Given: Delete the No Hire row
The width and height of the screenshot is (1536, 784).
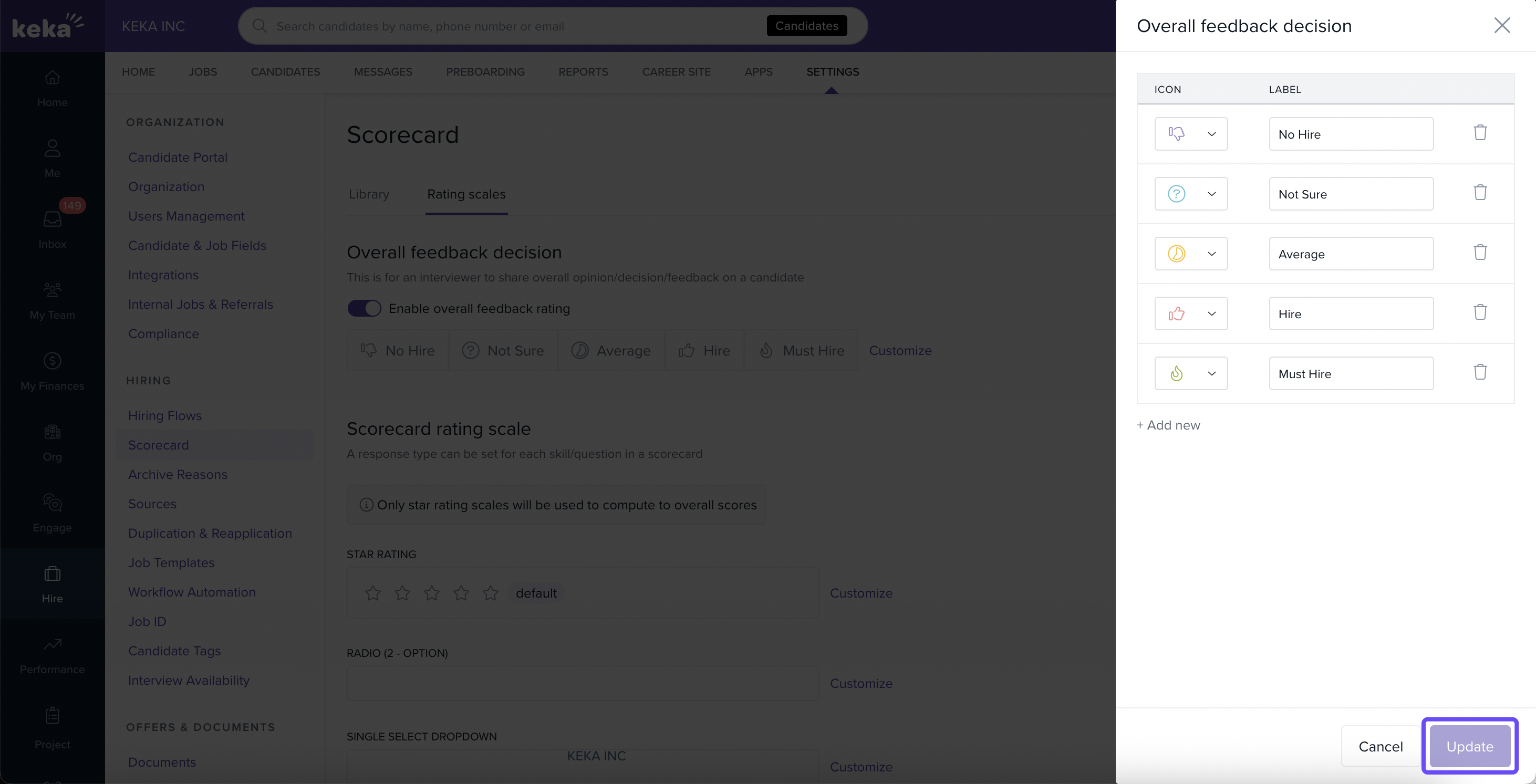Looking at the screenshot, I should 1480,133.
